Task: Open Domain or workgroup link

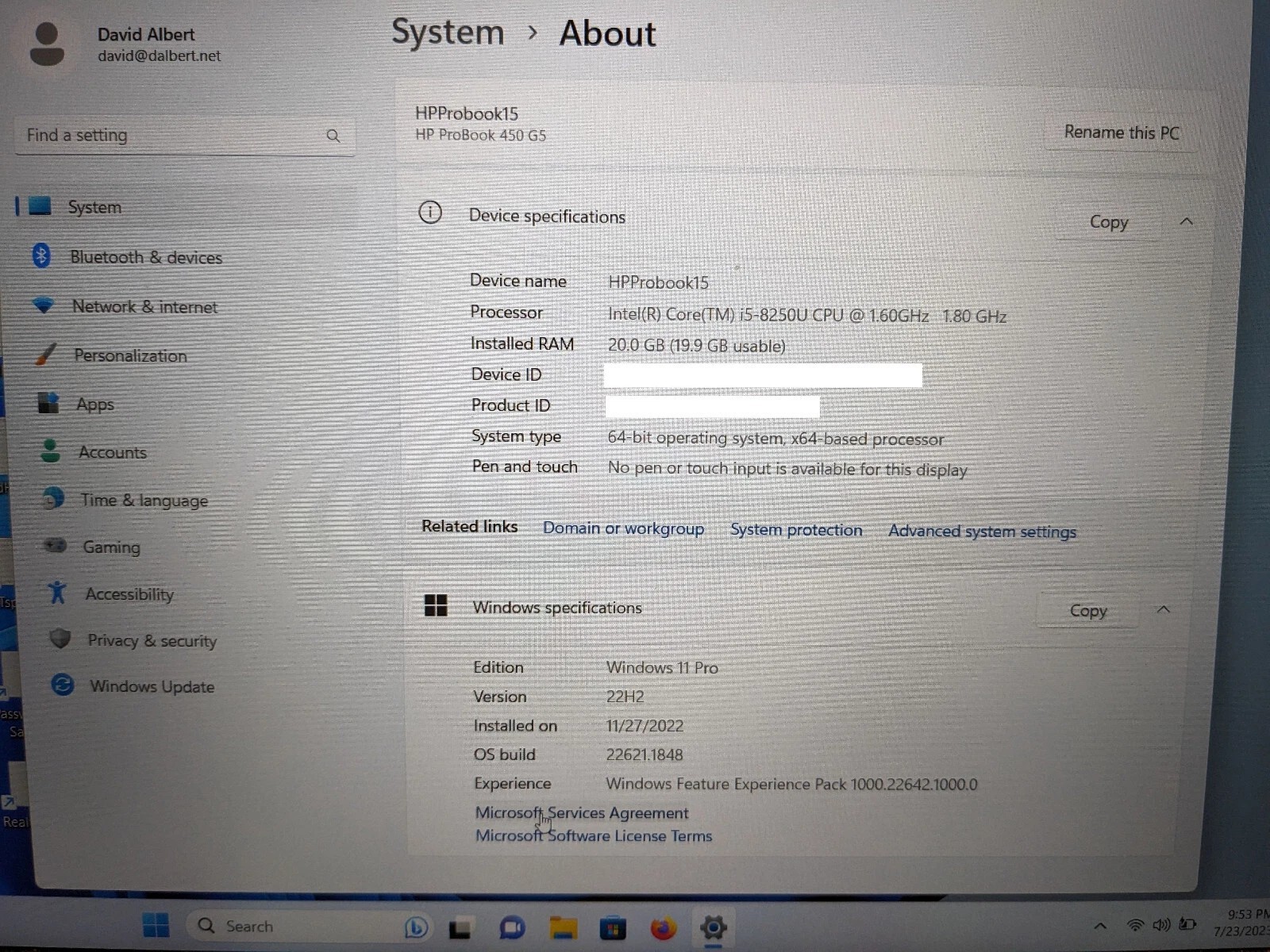Action: pyautogui.click(x=623, y=528)
